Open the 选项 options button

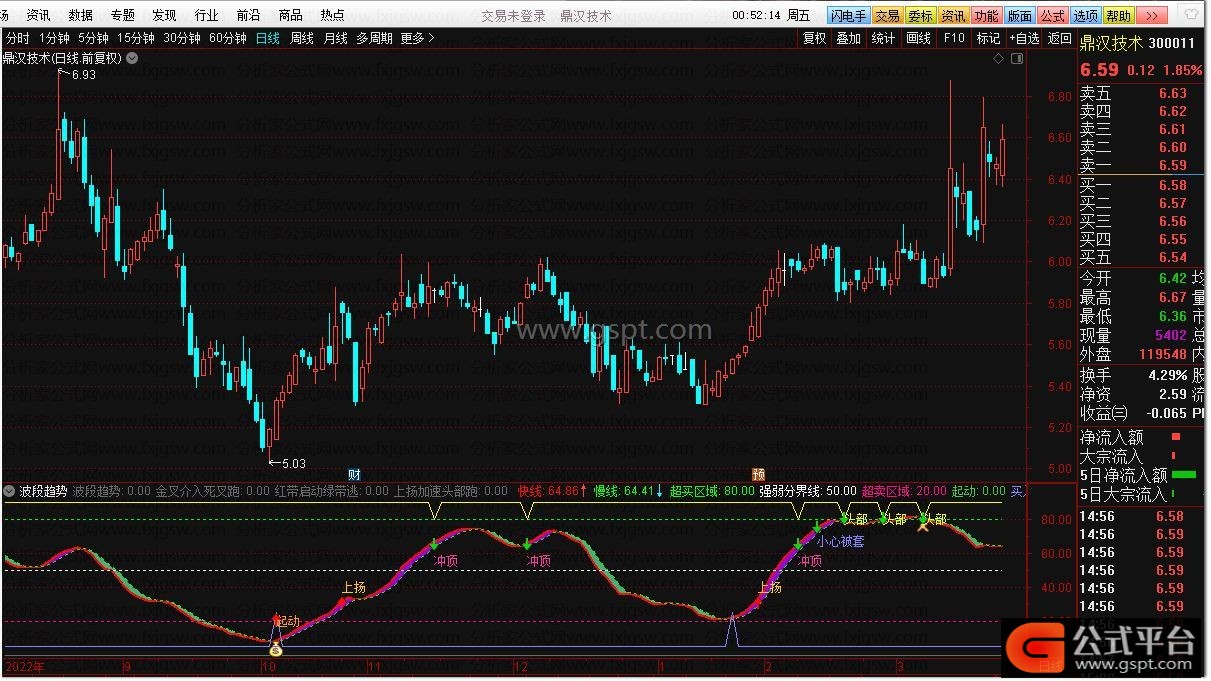tap(1085, 15)
